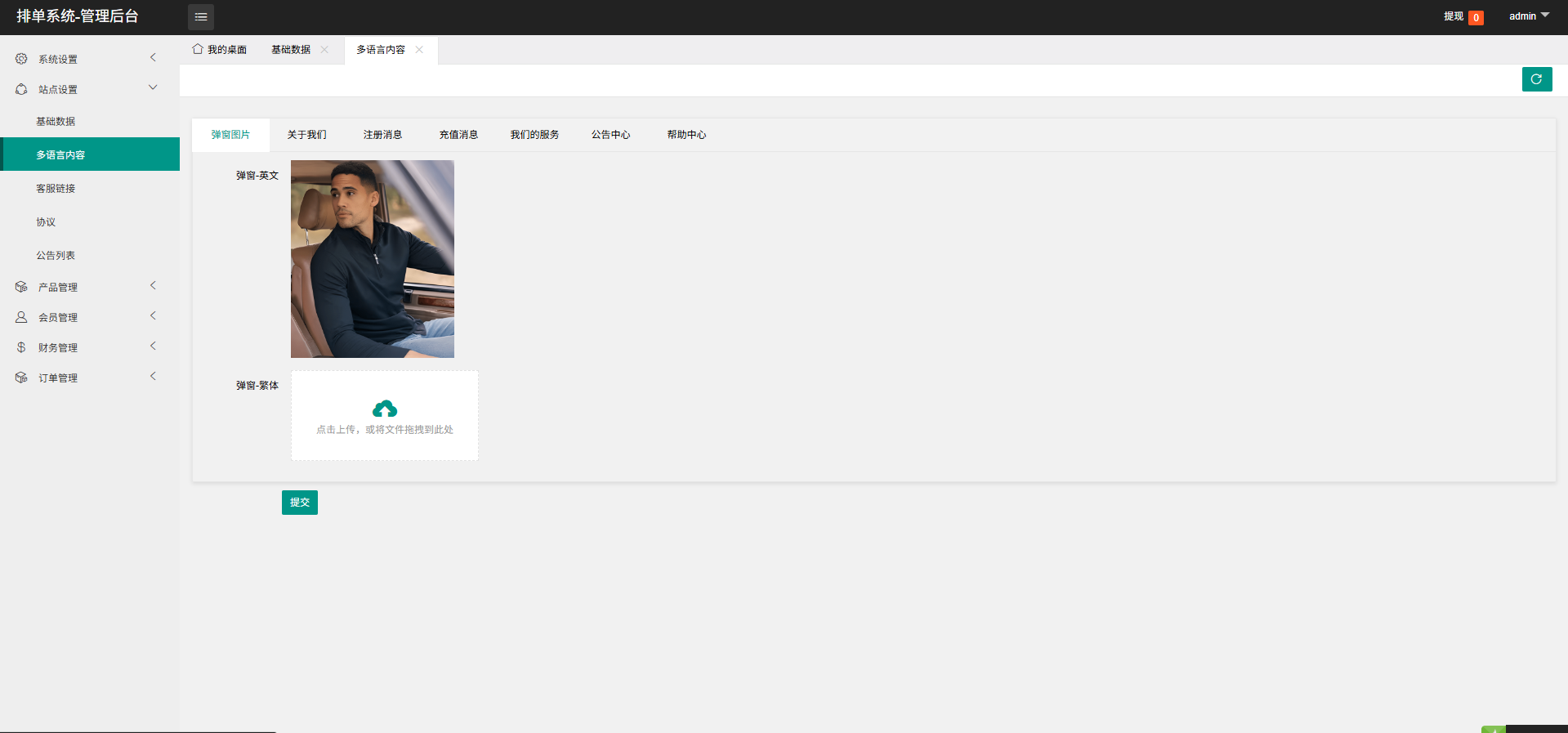This screenshot has height=733, width=1568.
Task: Click the 产品管理 cube icon
Action: click(x=21, y=287)
